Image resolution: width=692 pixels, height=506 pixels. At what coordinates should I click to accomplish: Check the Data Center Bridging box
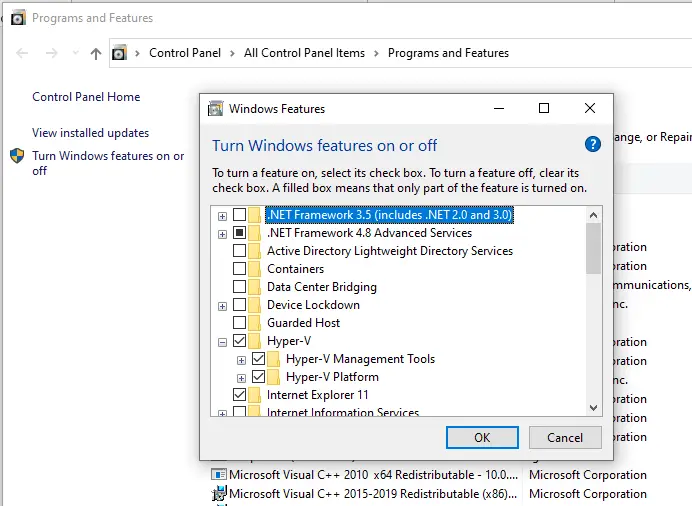(x=239, y=287)
